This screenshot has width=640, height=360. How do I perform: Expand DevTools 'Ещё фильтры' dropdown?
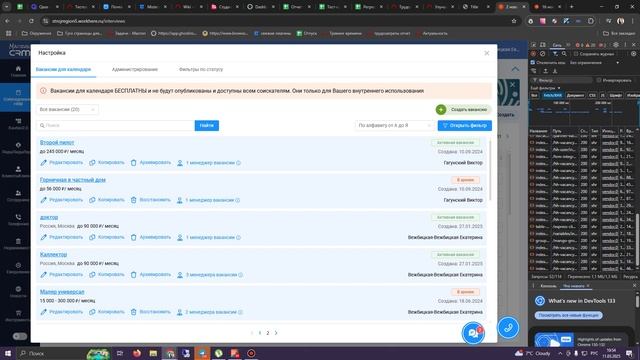pos(545,88)
